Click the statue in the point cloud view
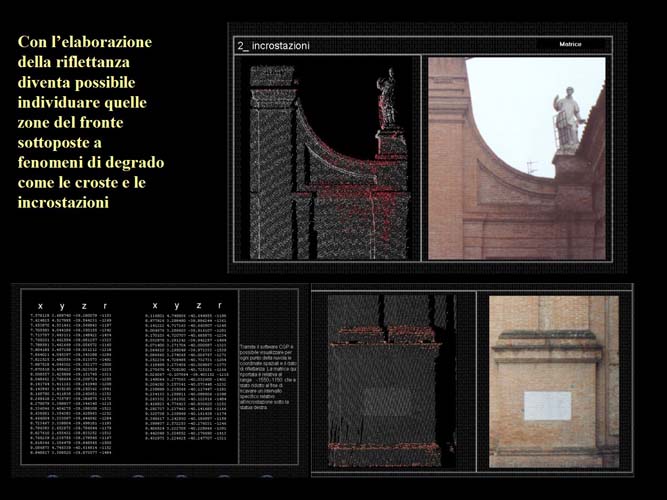Viewport: 667px width, 500px height. [x=386, y=100]
